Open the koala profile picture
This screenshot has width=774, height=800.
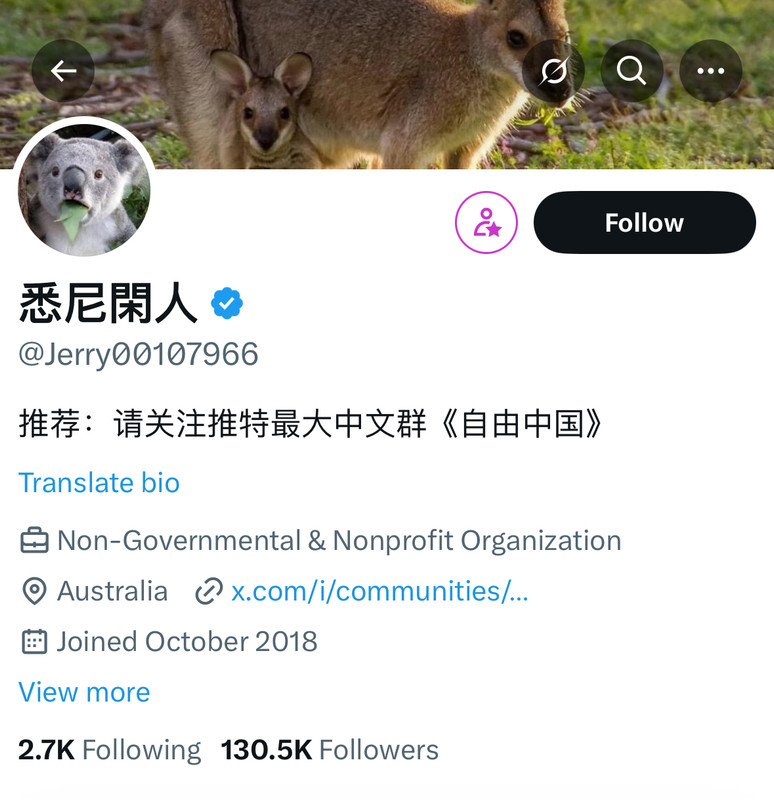tap(84, 190)
